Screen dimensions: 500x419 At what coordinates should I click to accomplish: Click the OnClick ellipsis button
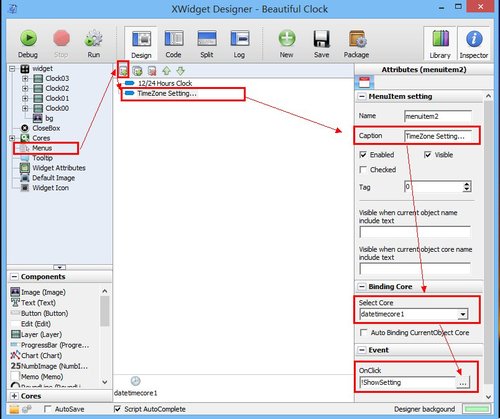(x=463, y=383)
